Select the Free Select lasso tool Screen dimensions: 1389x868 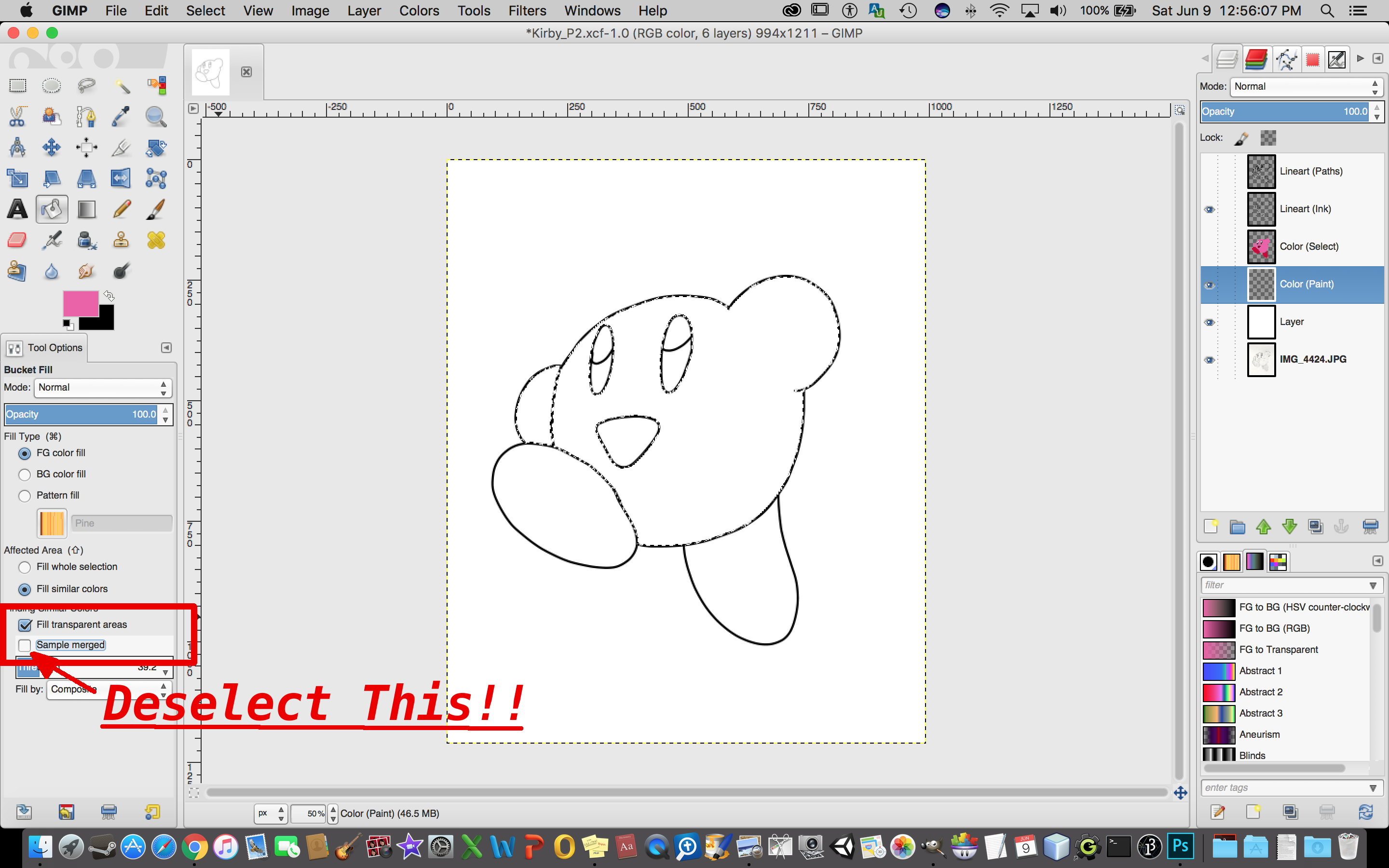[x=86, y=85]
